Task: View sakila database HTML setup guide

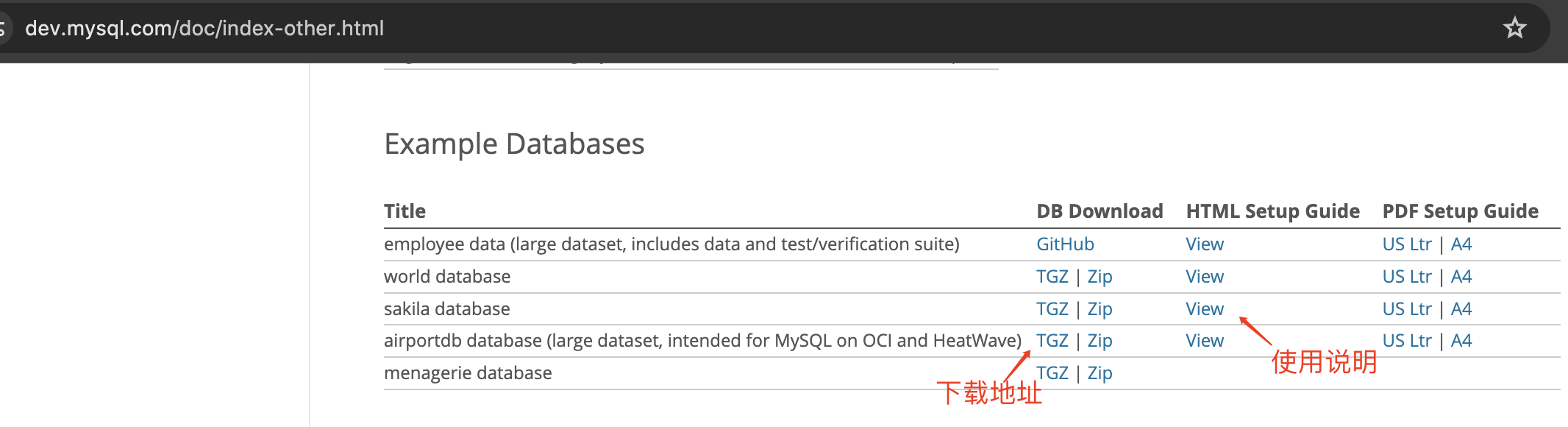Action: (1205, 309)
